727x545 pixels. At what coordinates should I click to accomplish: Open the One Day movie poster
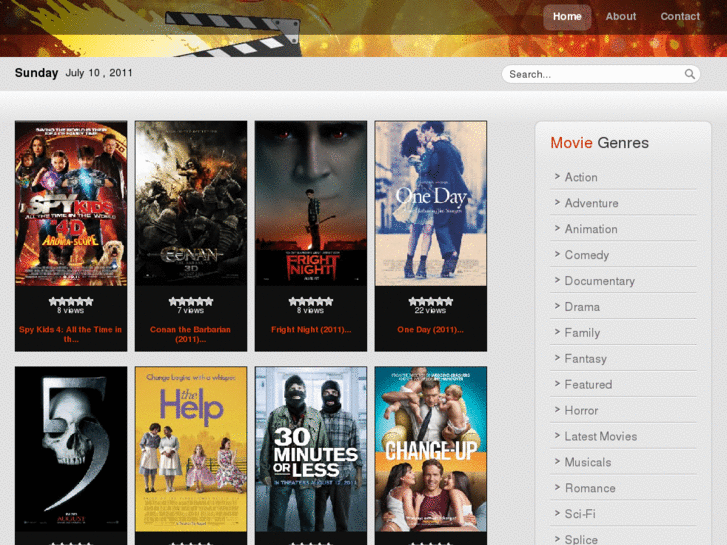click(x=431, y=203)
